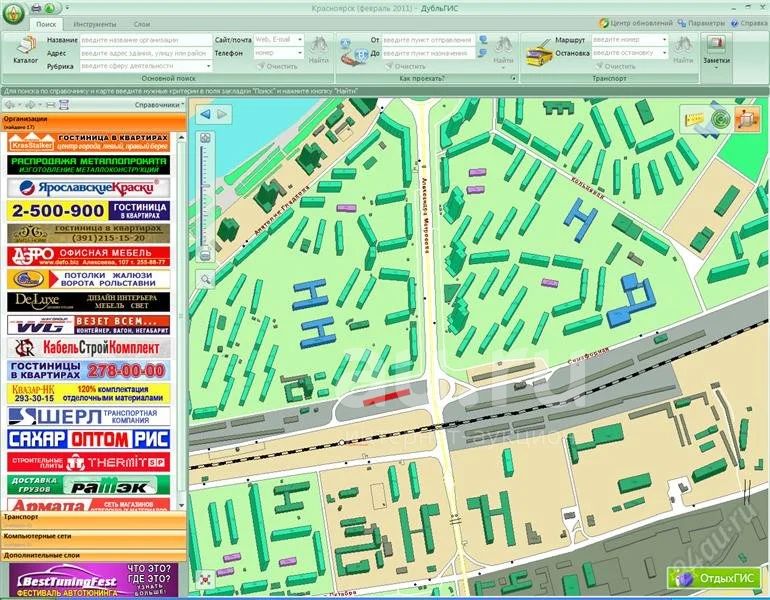Click Очистить in Транспорт group

(x=615, y=66)
